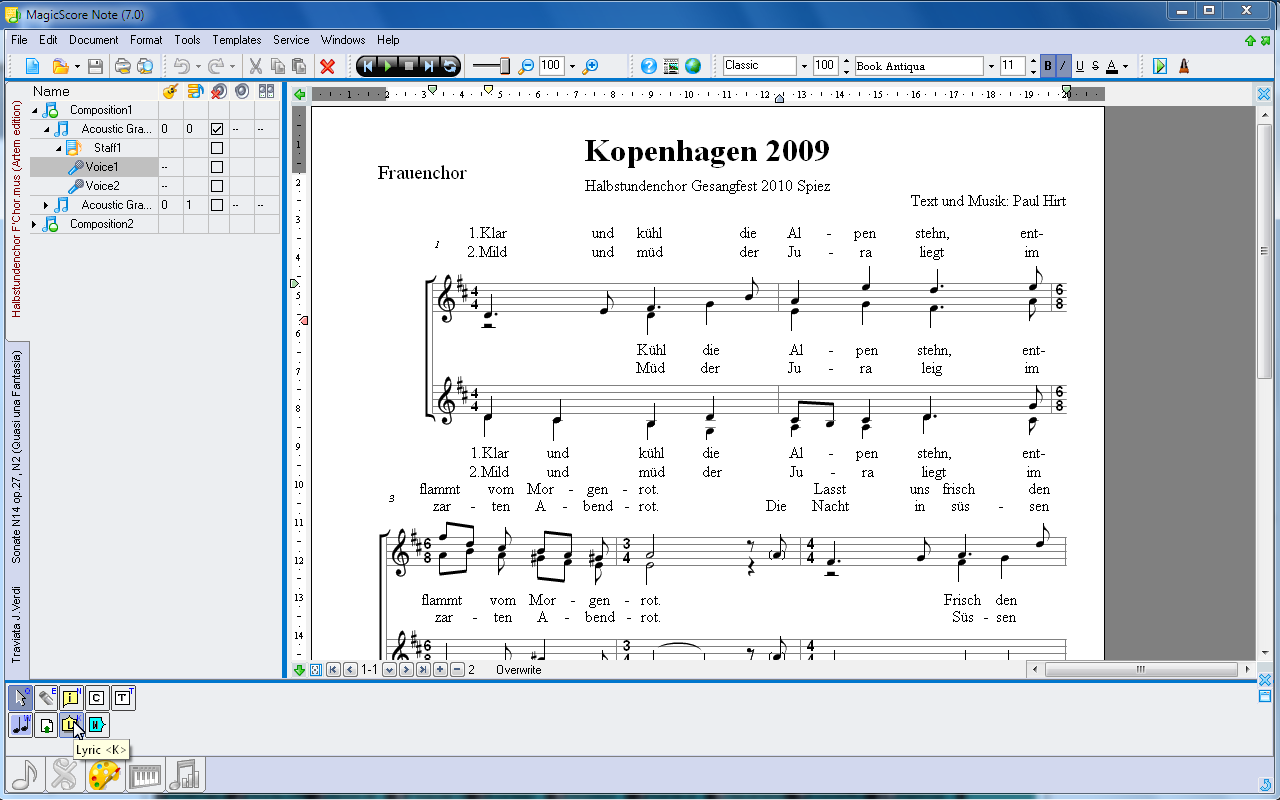Open the Format menu
1280x800 pixels.
(145, 40)
